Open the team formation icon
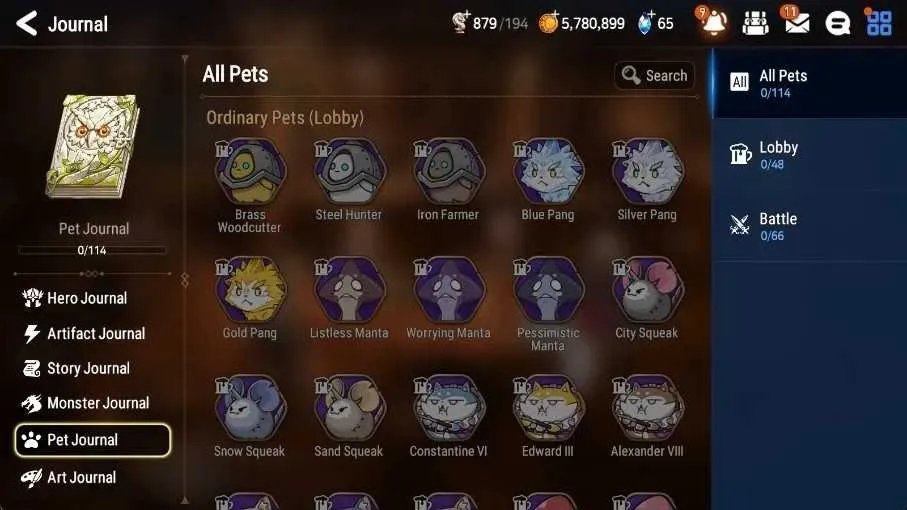 (x=755, y=24)
